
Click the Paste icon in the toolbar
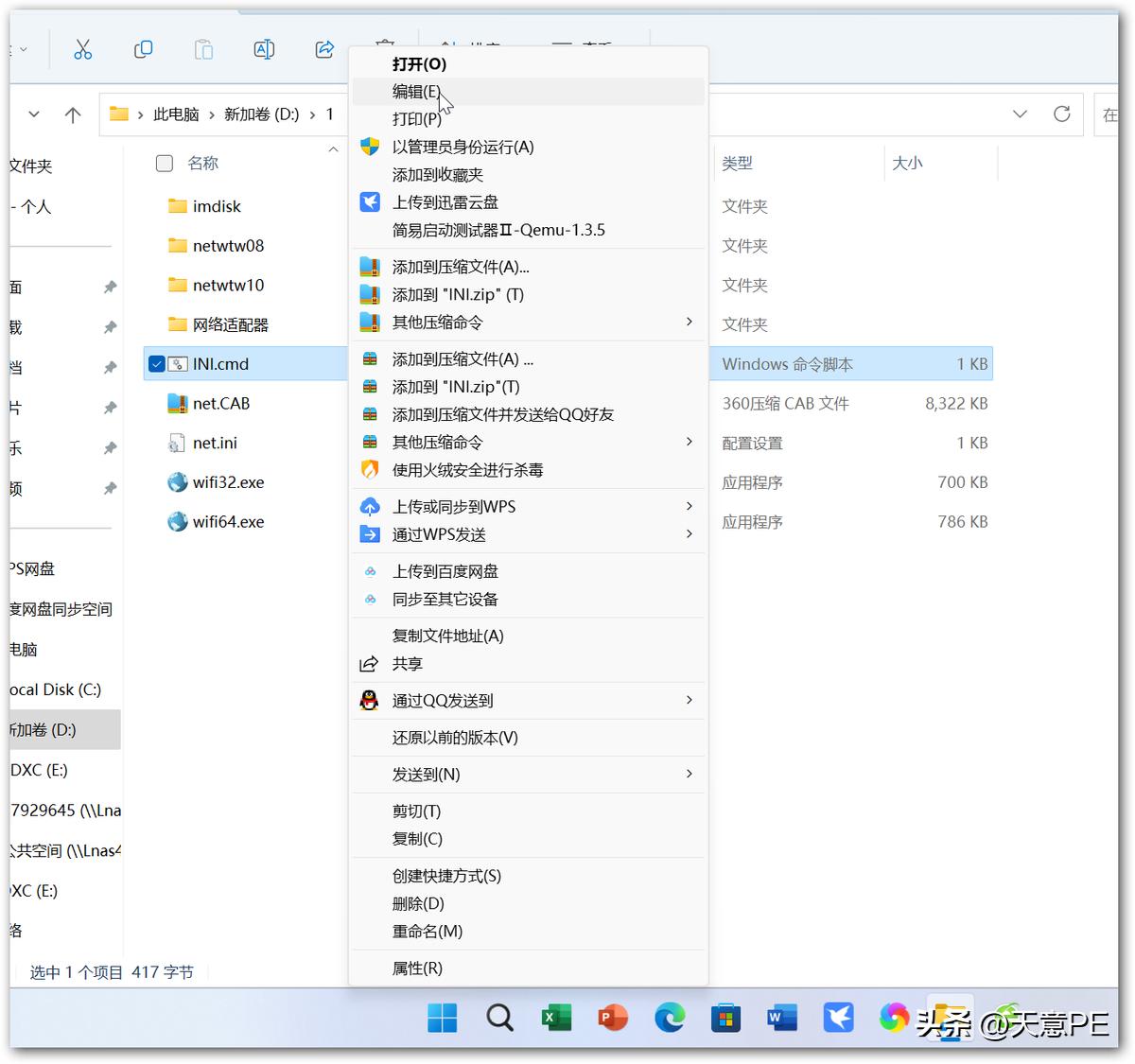(203, 49)
